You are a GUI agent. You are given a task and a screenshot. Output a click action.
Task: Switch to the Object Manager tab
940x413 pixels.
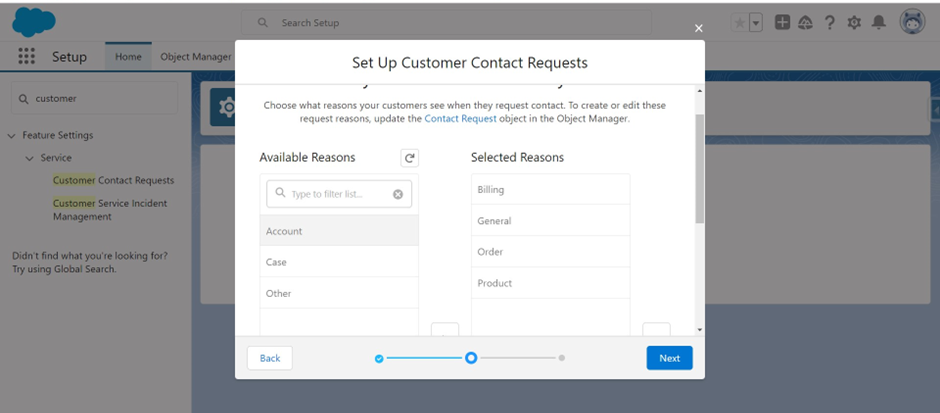point(196,57)
